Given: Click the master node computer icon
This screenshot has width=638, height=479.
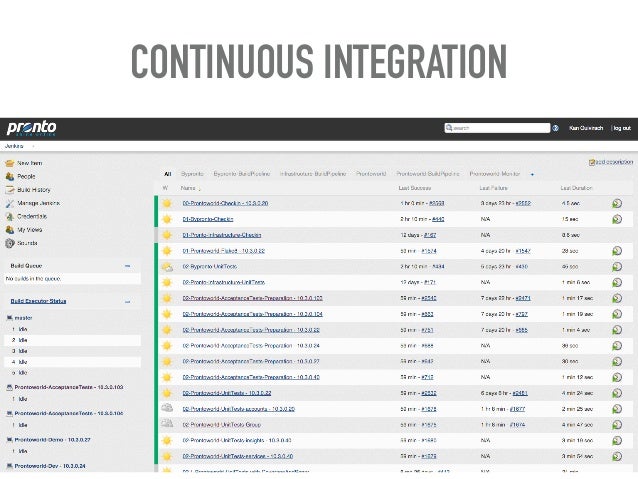Looking at the screenshot, I should click(x=9, y=318).
